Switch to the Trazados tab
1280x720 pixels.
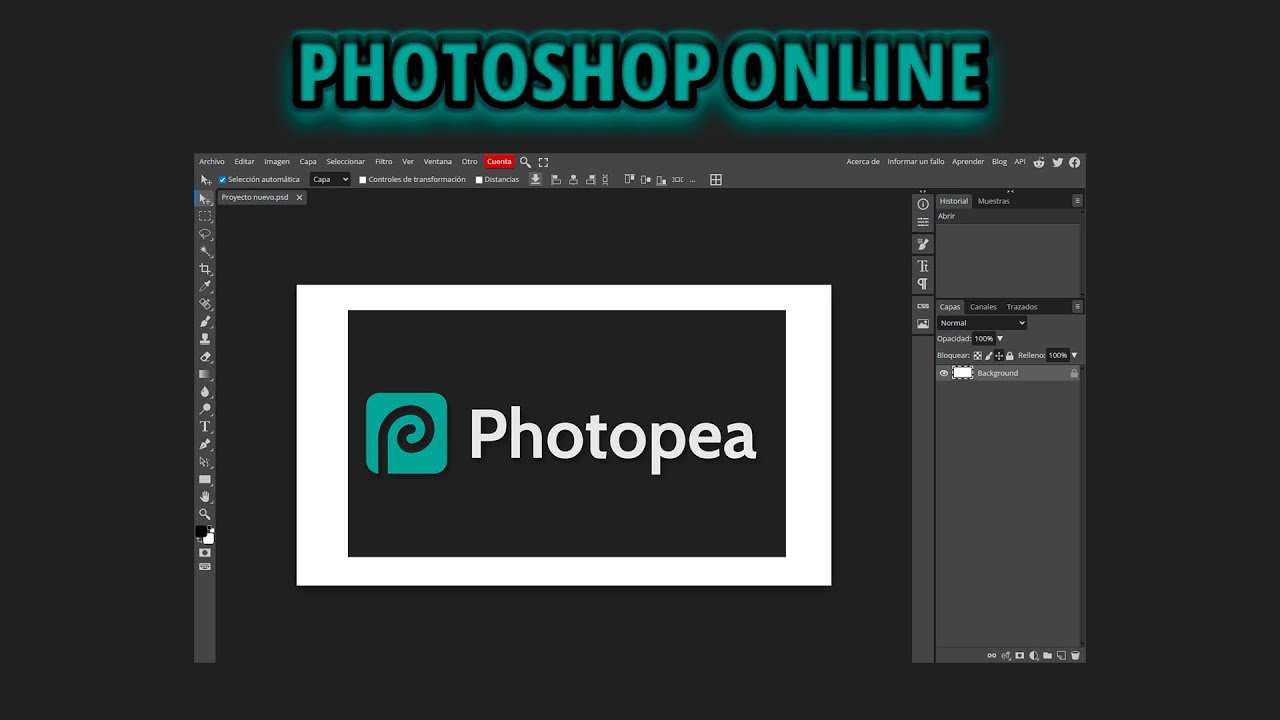tap(1022, 307)
